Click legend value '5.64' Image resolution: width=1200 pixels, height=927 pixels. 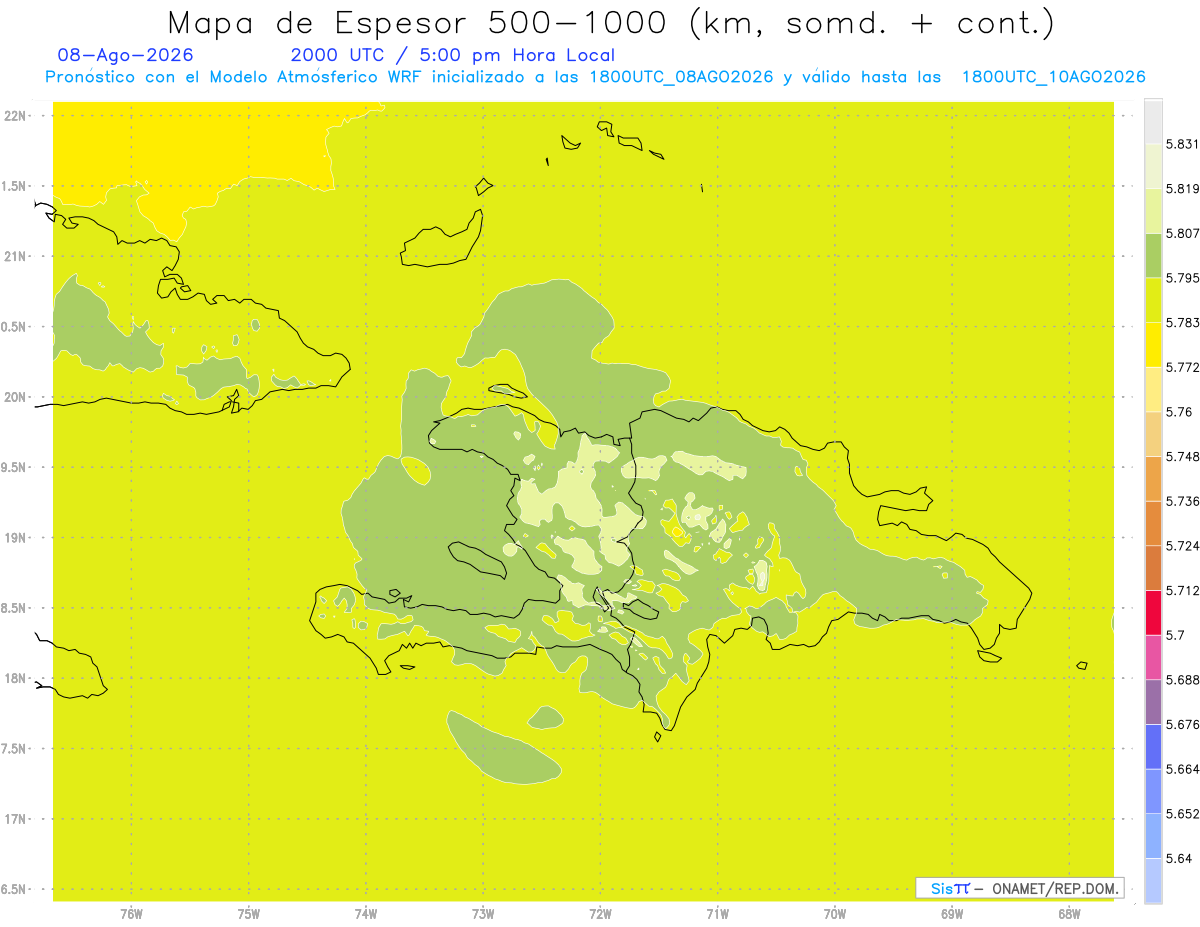(1179, 858)
